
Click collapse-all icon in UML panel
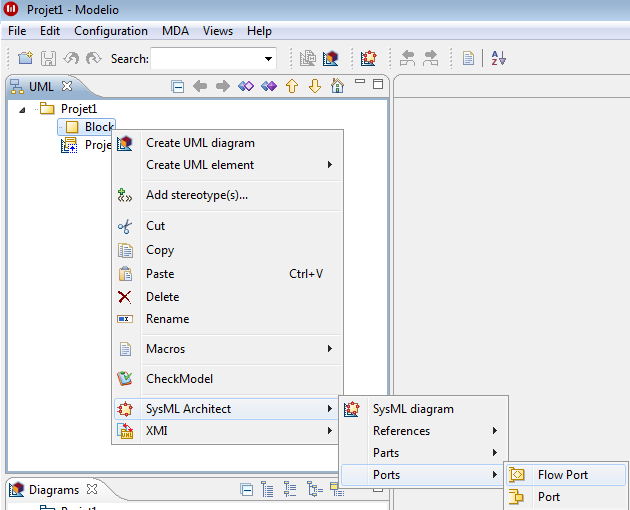click(178, 86)
